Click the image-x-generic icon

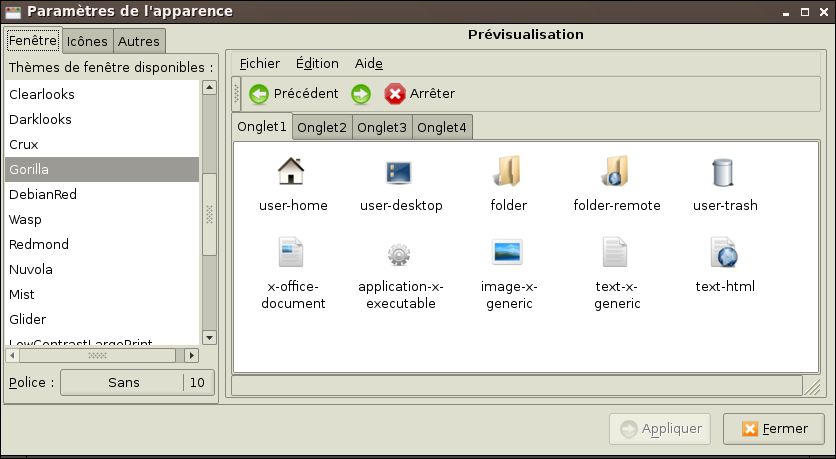click(508, 252)
